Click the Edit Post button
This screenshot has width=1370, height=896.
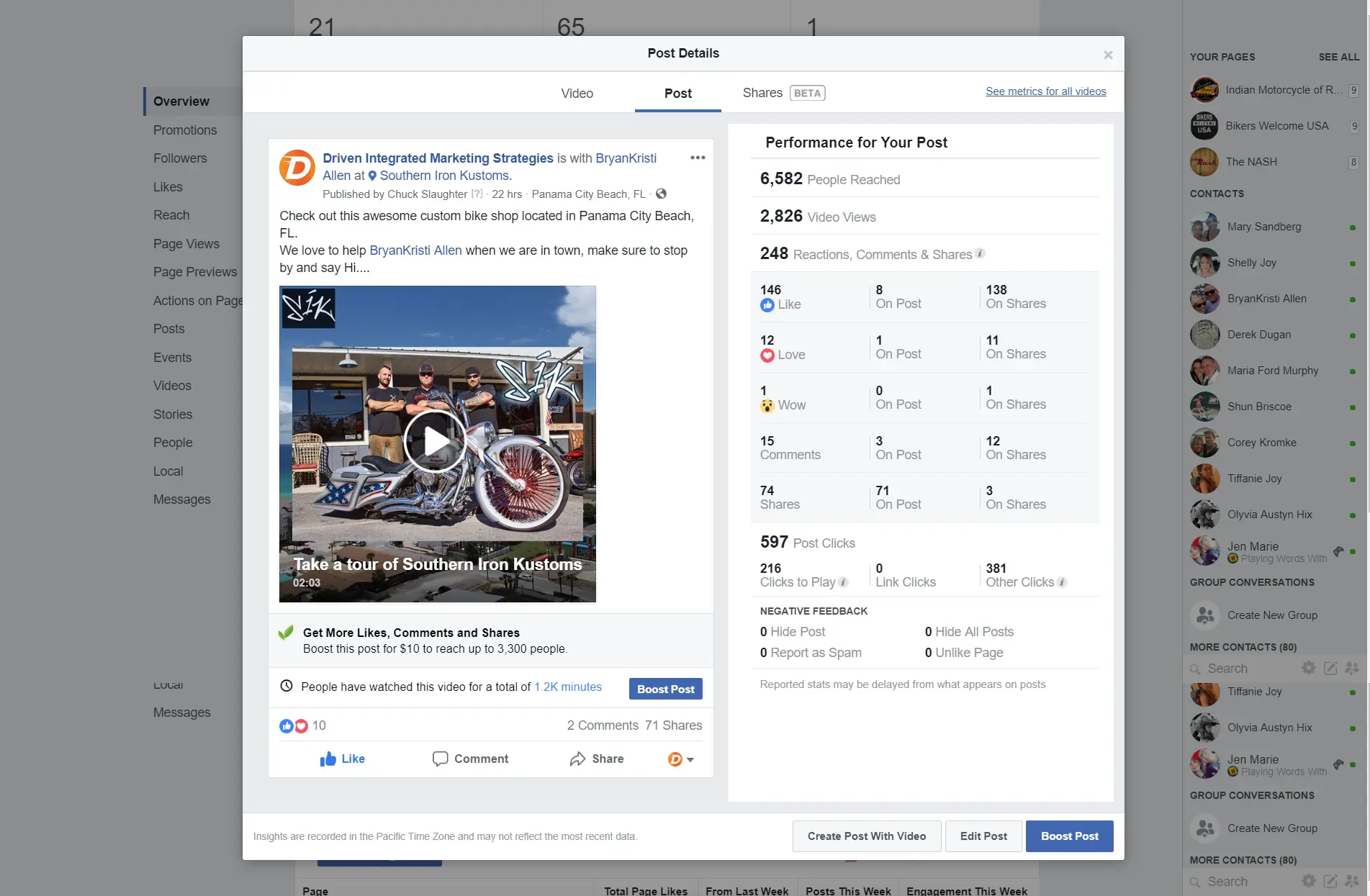pyautogui.click(x=983, y=836)
